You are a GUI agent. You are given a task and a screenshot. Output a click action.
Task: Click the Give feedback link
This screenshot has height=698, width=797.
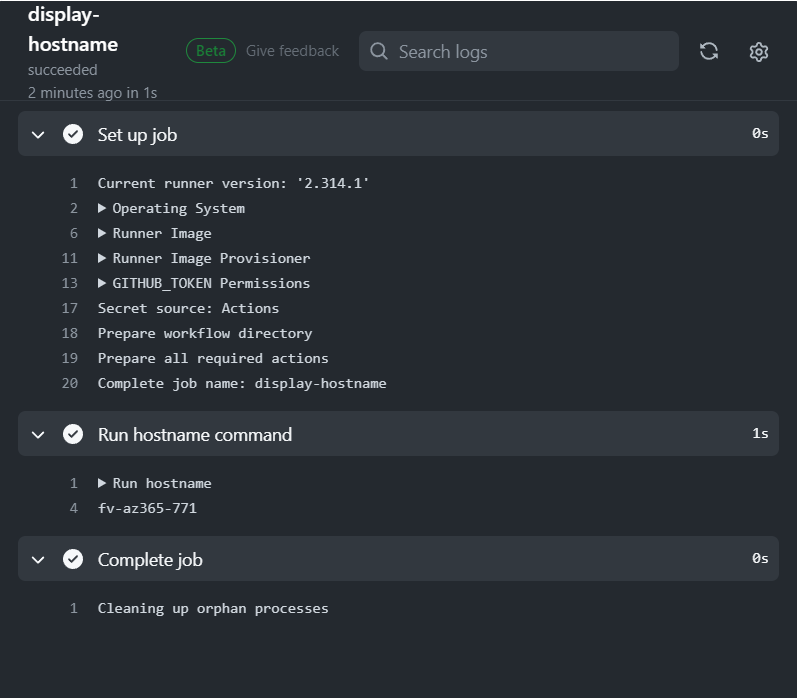tap(292, 51)
